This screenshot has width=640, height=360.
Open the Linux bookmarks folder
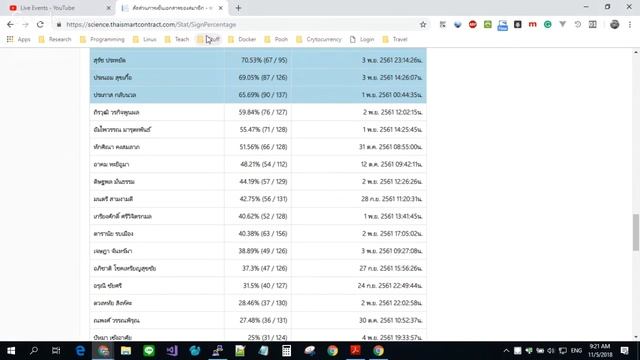pos(145,39)
